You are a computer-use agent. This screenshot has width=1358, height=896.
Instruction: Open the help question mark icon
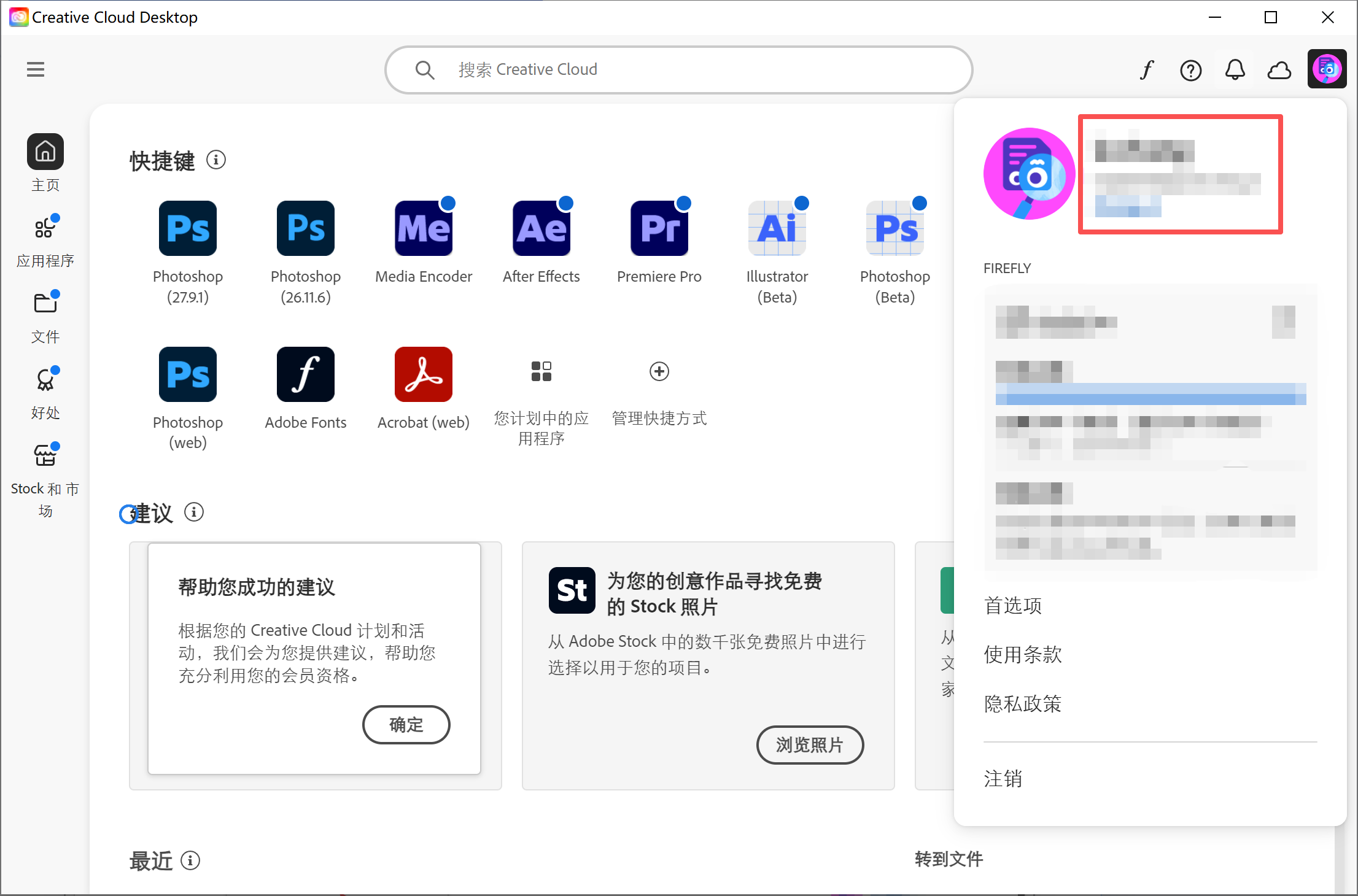pyautogui.click(x=1191, y=70)
